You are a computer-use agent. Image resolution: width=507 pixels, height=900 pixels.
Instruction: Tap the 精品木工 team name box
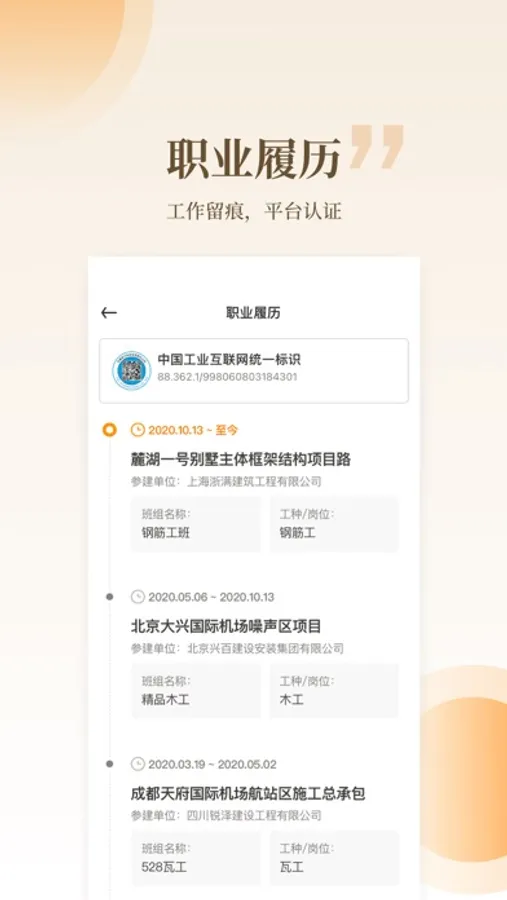click(196, 691)
